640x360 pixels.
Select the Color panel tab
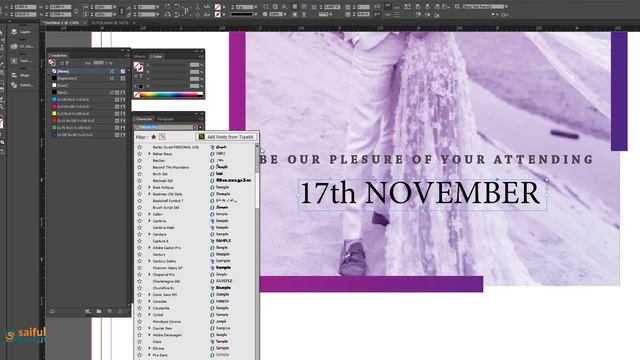157,56
